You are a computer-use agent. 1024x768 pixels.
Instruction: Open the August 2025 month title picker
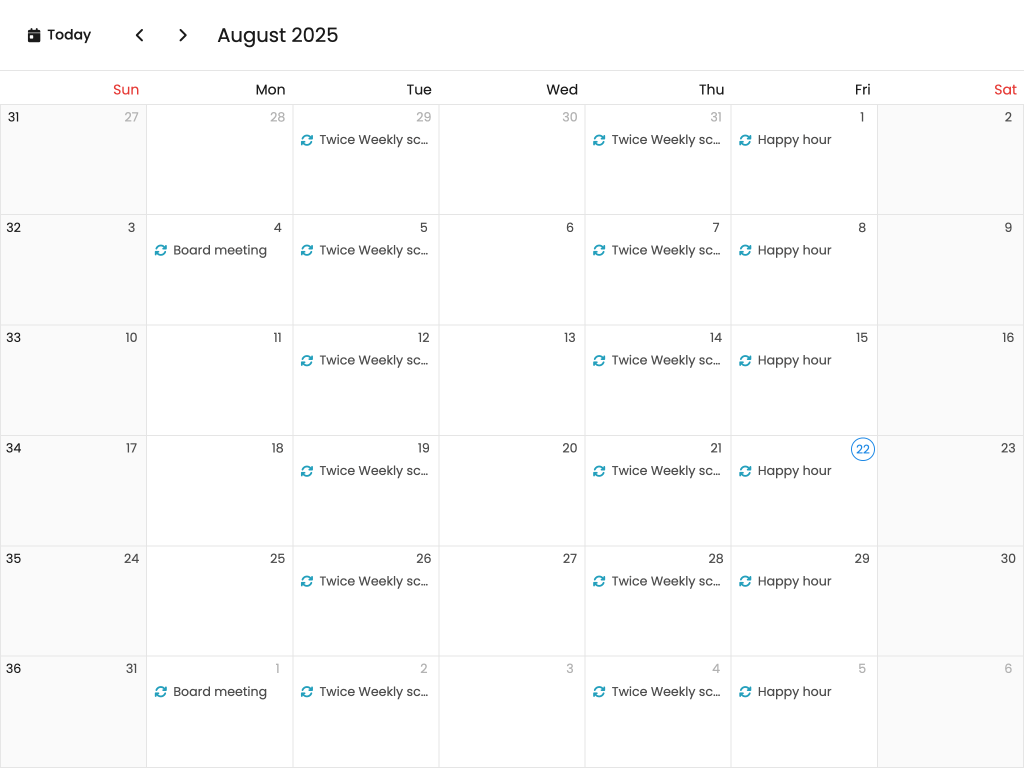(x=278, y=36)
